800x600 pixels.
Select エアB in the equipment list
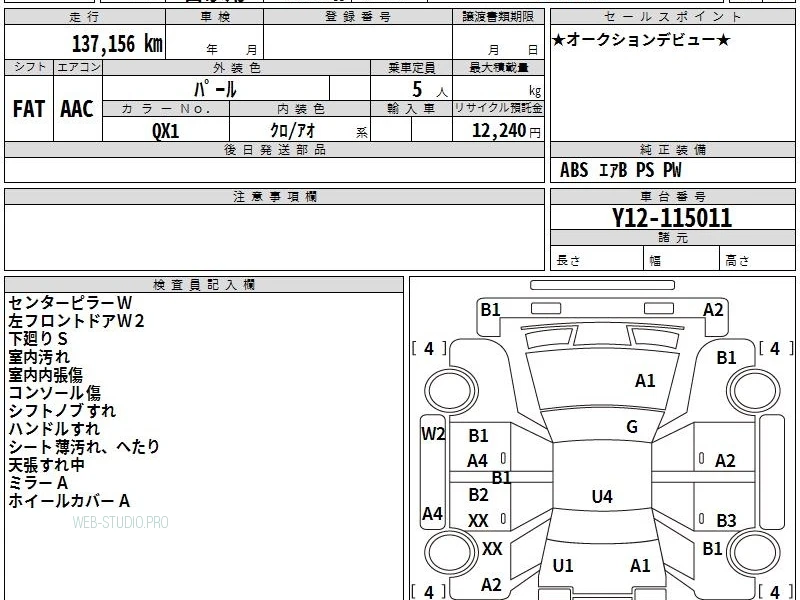pyautogui.click(x=613, y=170)
